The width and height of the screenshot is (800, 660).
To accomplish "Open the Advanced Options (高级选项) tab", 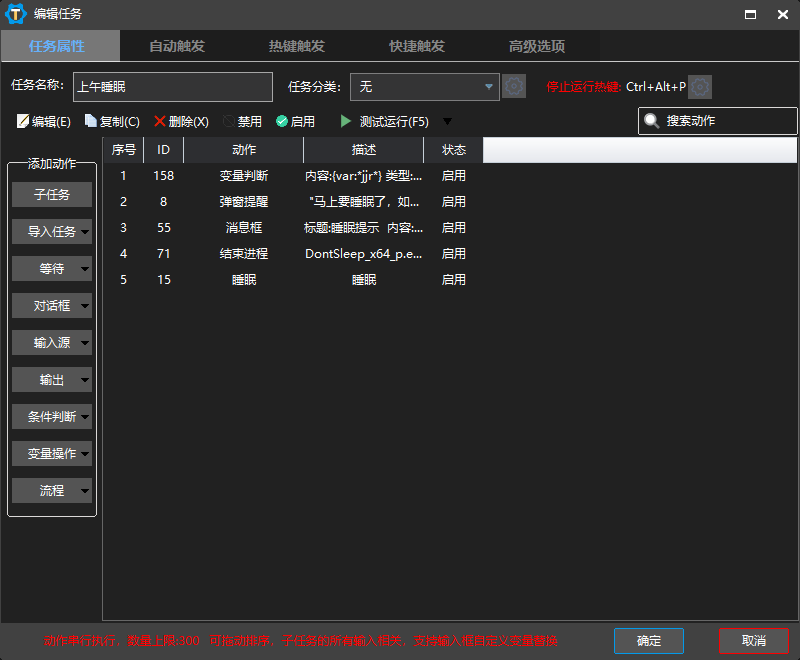I will coord(537,46).
